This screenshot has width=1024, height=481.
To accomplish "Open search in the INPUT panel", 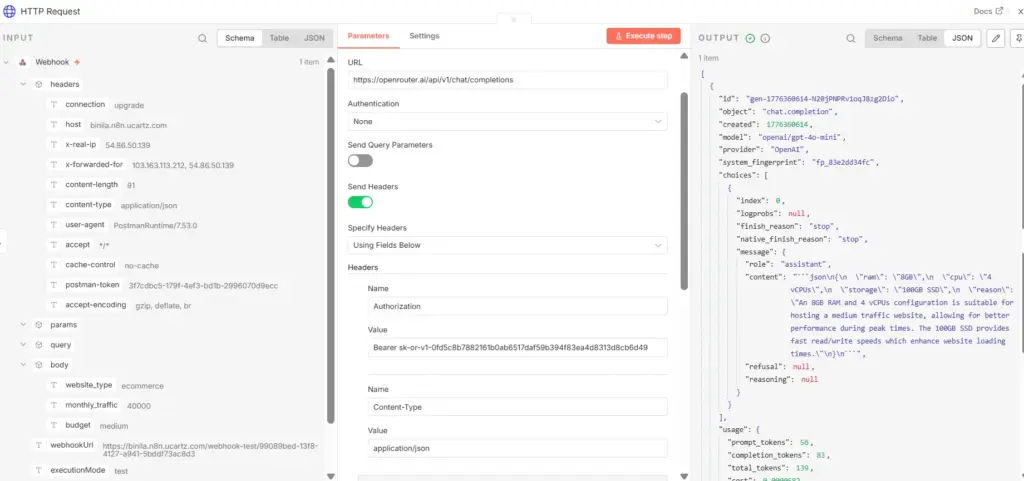I will [202, 39].
